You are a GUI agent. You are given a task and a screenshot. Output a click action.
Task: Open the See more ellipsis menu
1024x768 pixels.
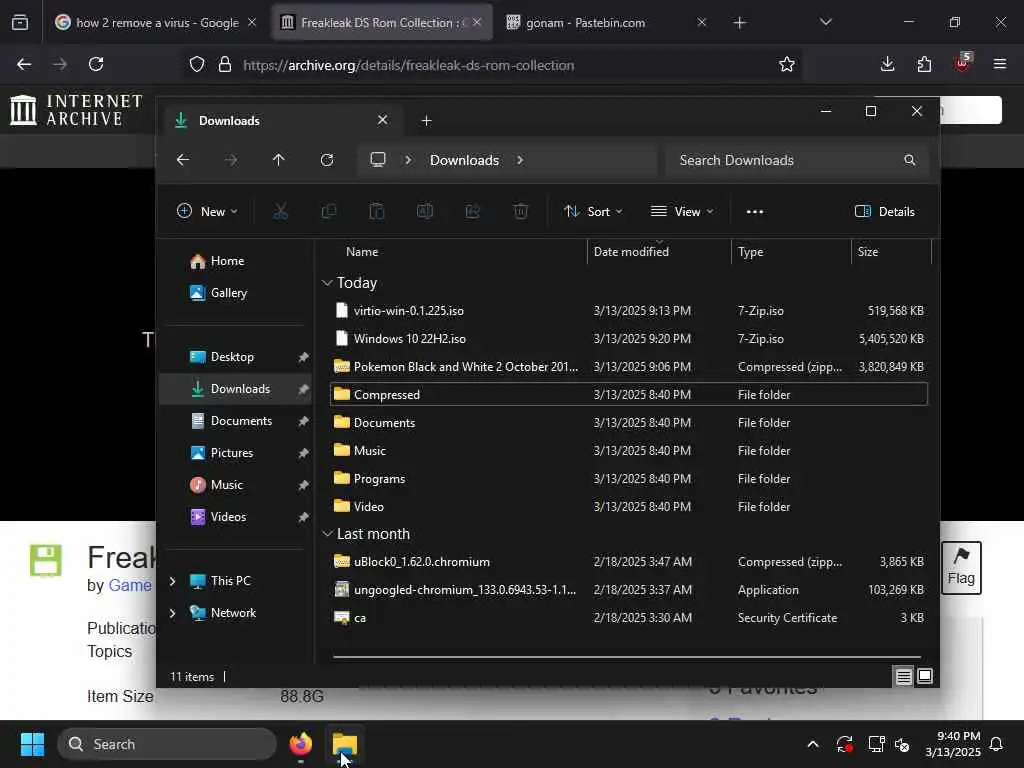coord(755,212)
